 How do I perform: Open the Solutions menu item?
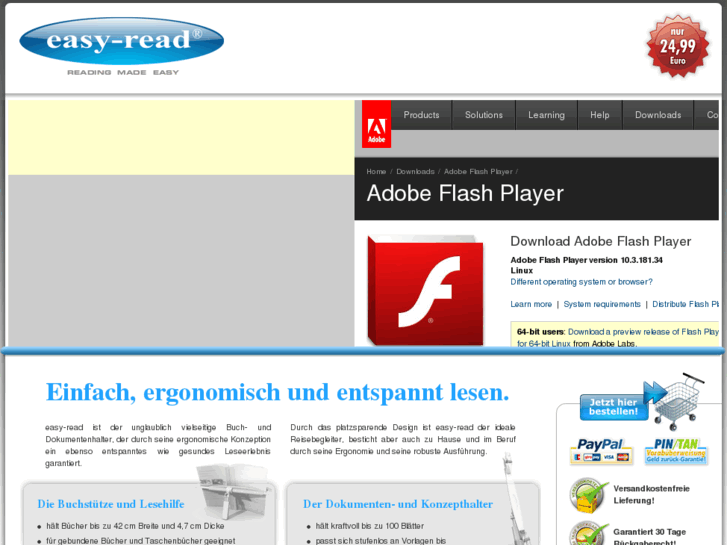pyautogui.click(x=484, y=115)
